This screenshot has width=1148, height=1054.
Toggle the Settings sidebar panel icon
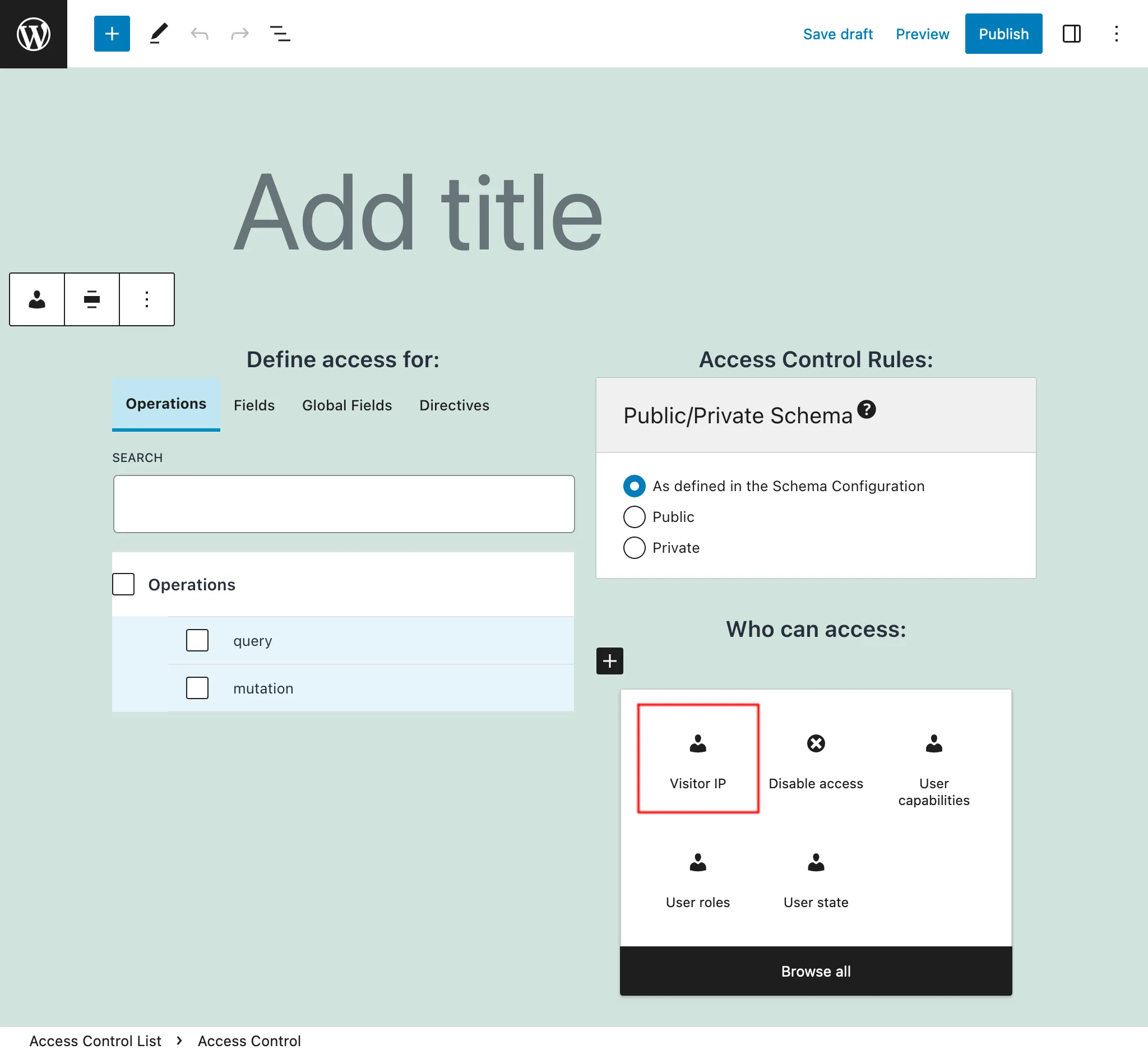1072,34
